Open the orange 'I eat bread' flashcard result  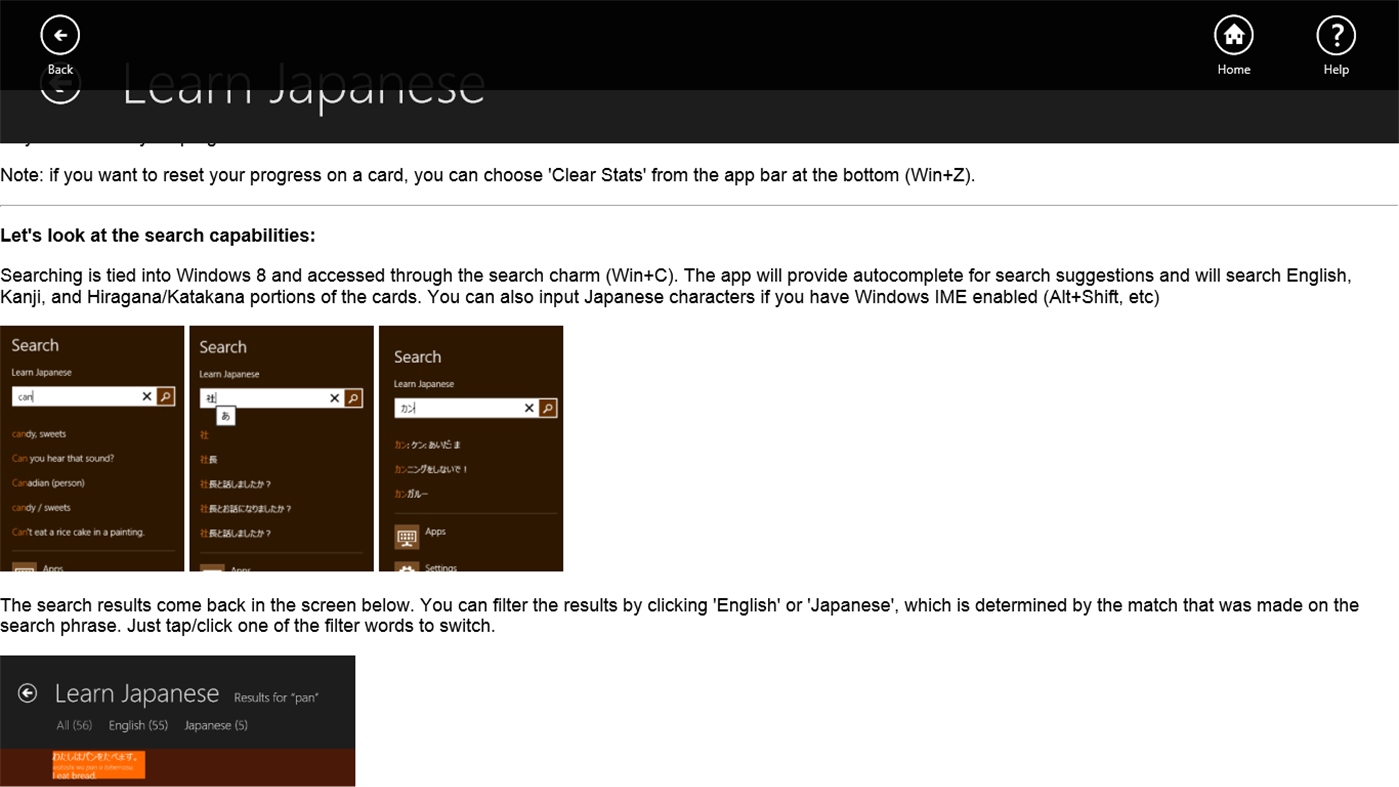click(97, 764)
